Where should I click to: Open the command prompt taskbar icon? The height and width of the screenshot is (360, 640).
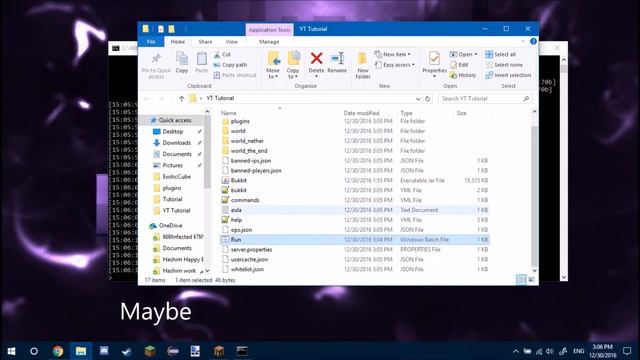[x=242, y=351]
